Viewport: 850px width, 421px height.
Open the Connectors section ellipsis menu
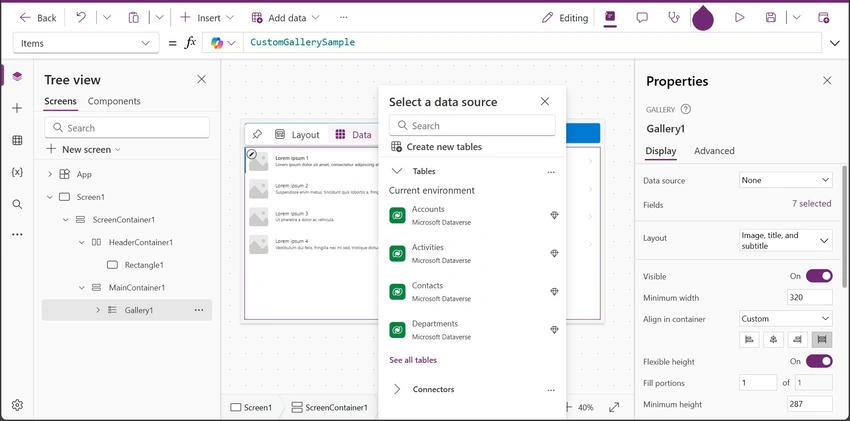pyautogui.click(x=551, y=390)
